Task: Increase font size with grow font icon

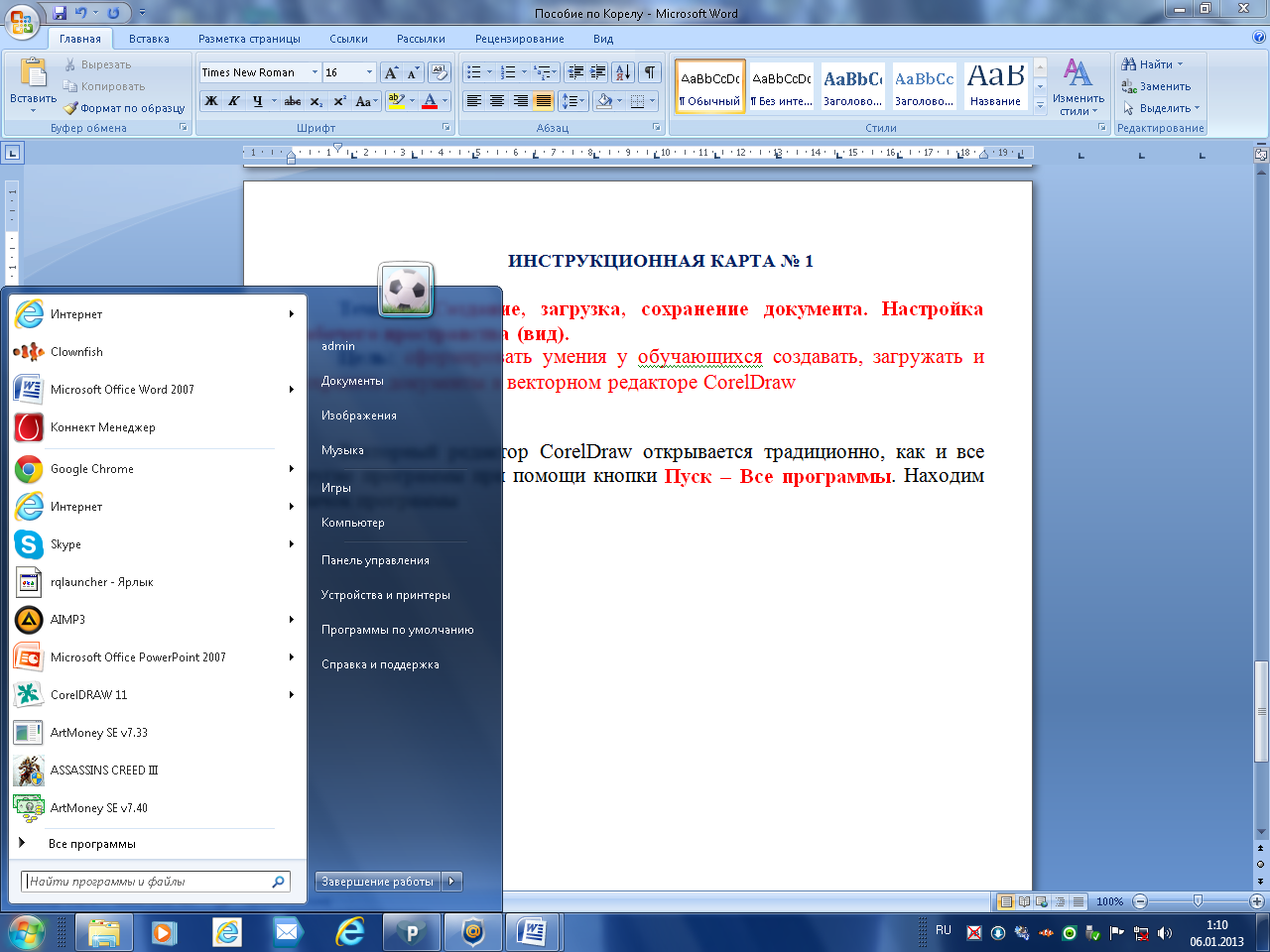Action: pyautogui.click(x=392, y=72)
